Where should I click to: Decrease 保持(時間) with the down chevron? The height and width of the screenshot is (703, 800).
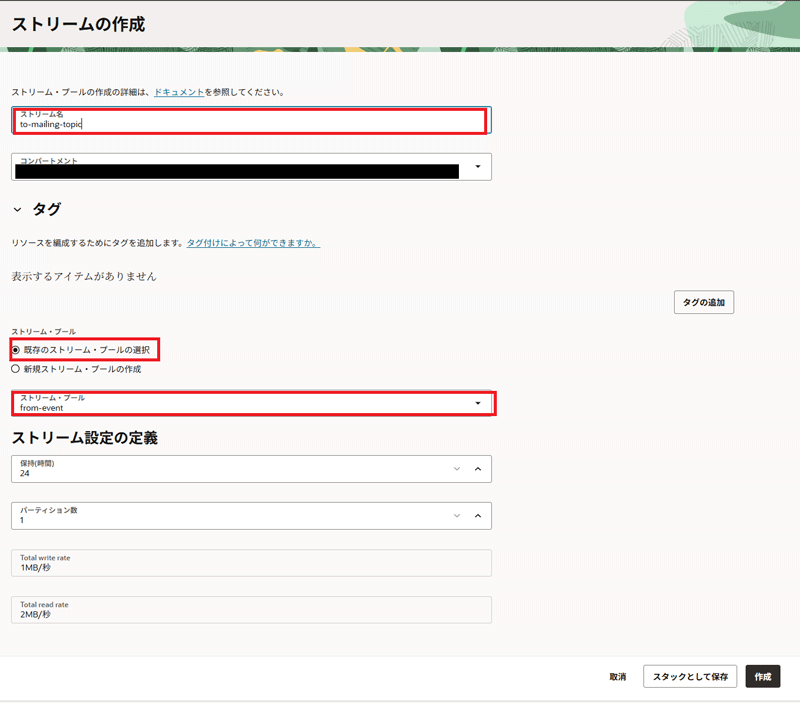point(457,468)
